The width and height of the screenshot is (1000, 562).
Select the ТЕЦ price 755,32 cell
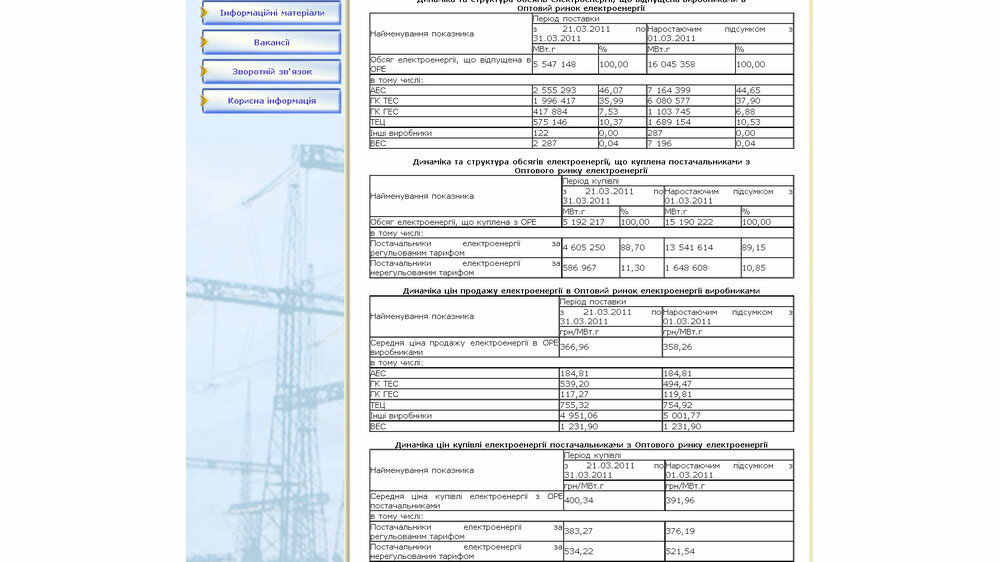point(611,405)
